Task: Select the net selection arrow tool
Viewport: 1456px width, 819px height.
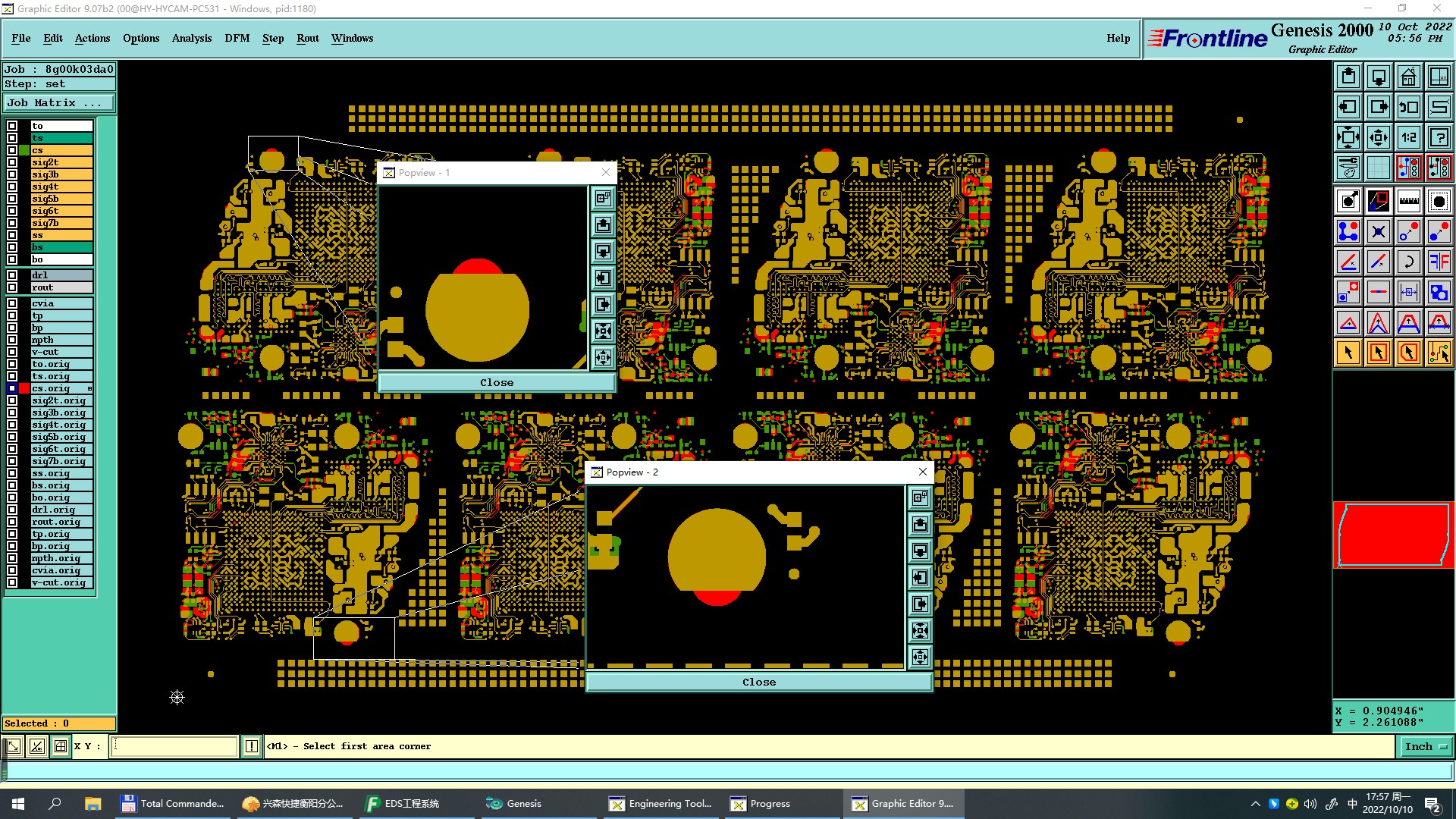Action: [1439, 353]
